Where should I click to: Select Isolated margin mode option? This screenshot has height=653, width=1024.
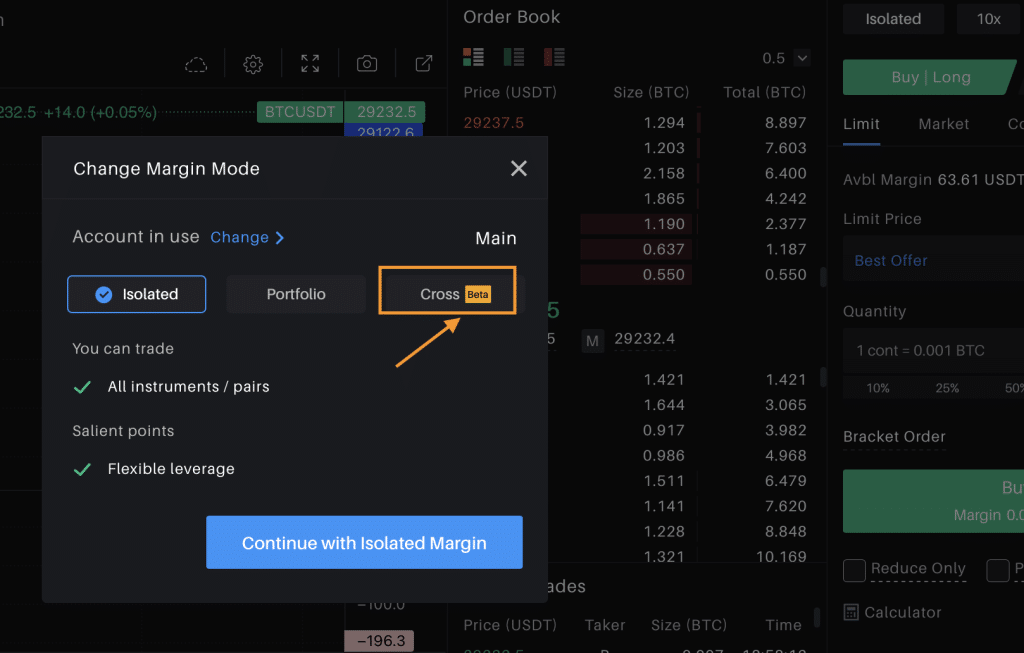click(136, 294)
